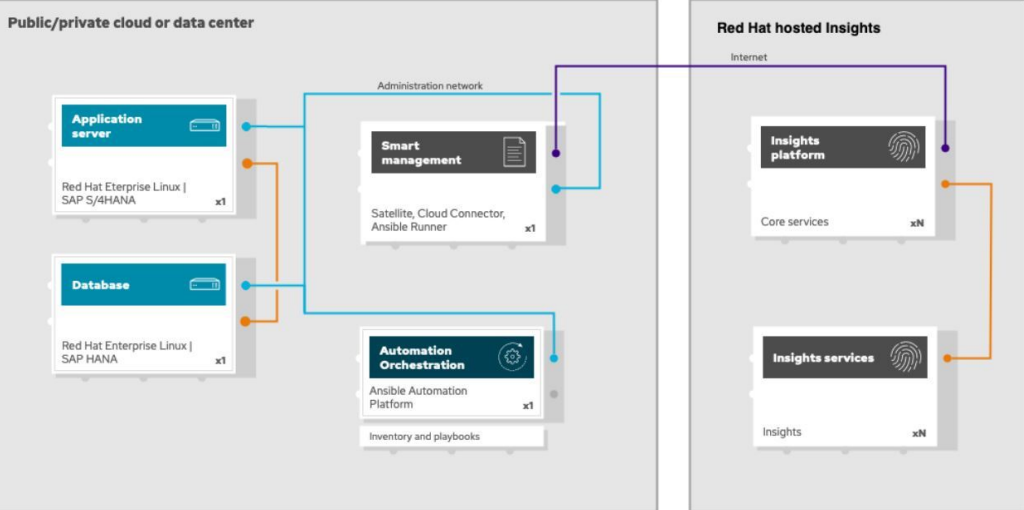This screenshot has height=510, width=1024.
Task: Click the 'Insights' description under Insights services
Action: point(782,432)
